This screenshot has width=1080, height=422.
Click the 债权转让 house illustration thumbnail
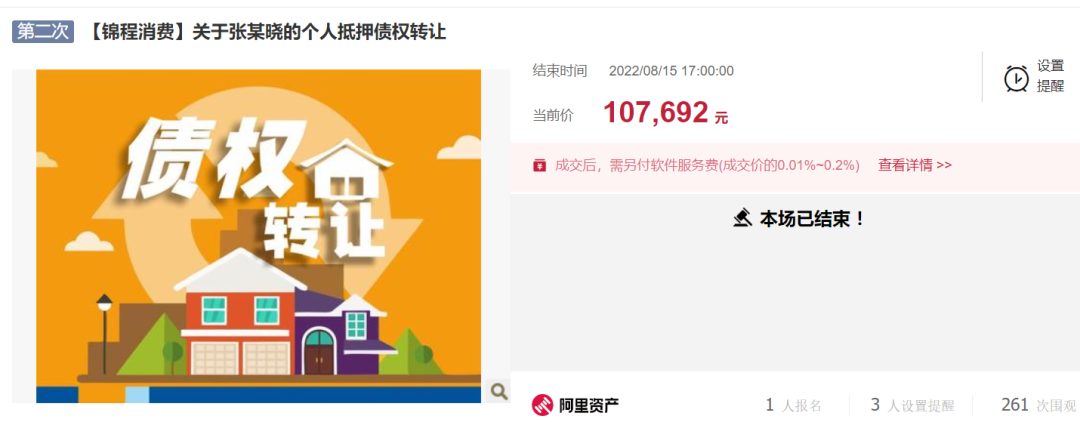(258, 236)
